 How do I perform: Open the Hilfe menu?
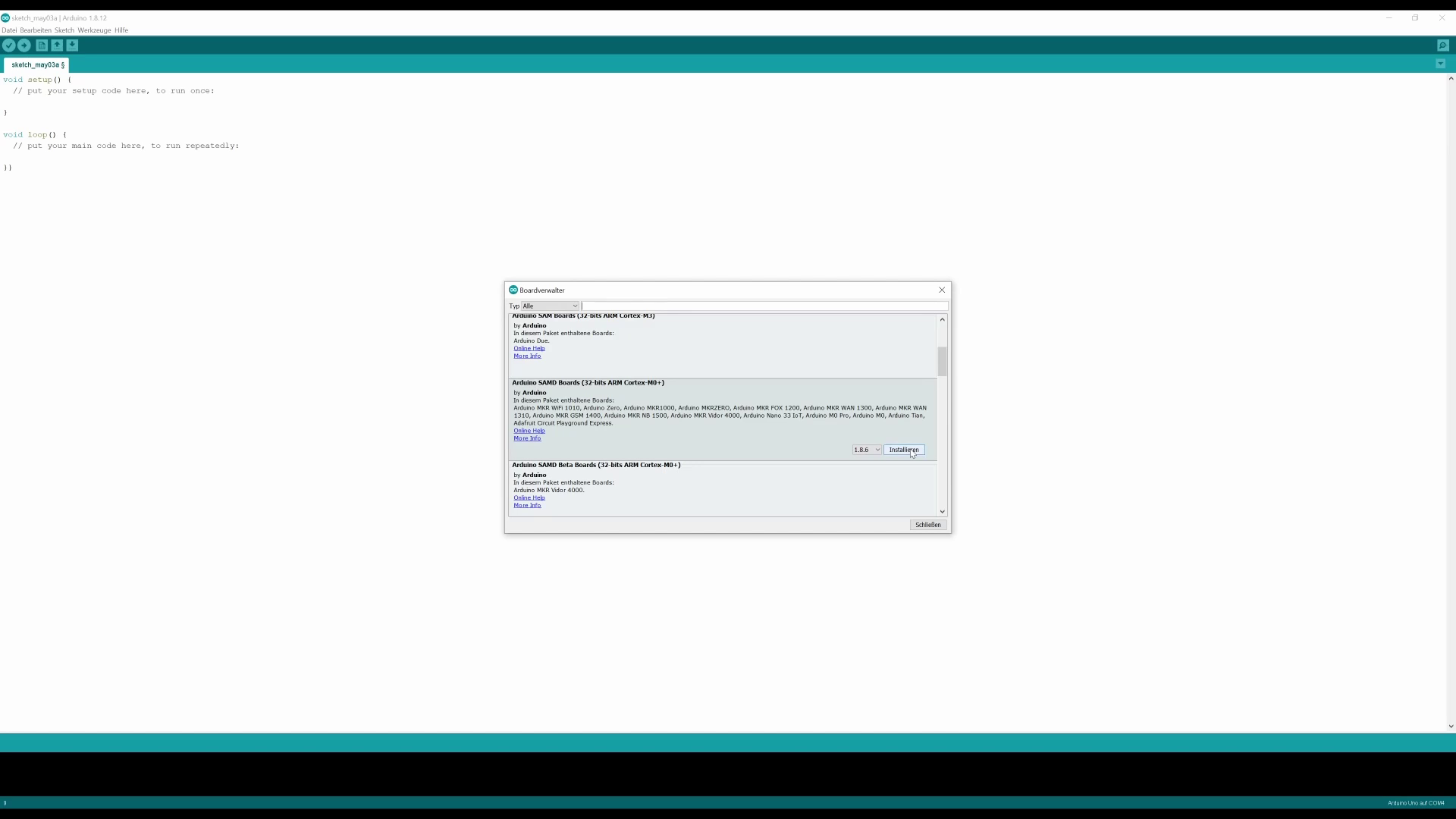point(121,30)
